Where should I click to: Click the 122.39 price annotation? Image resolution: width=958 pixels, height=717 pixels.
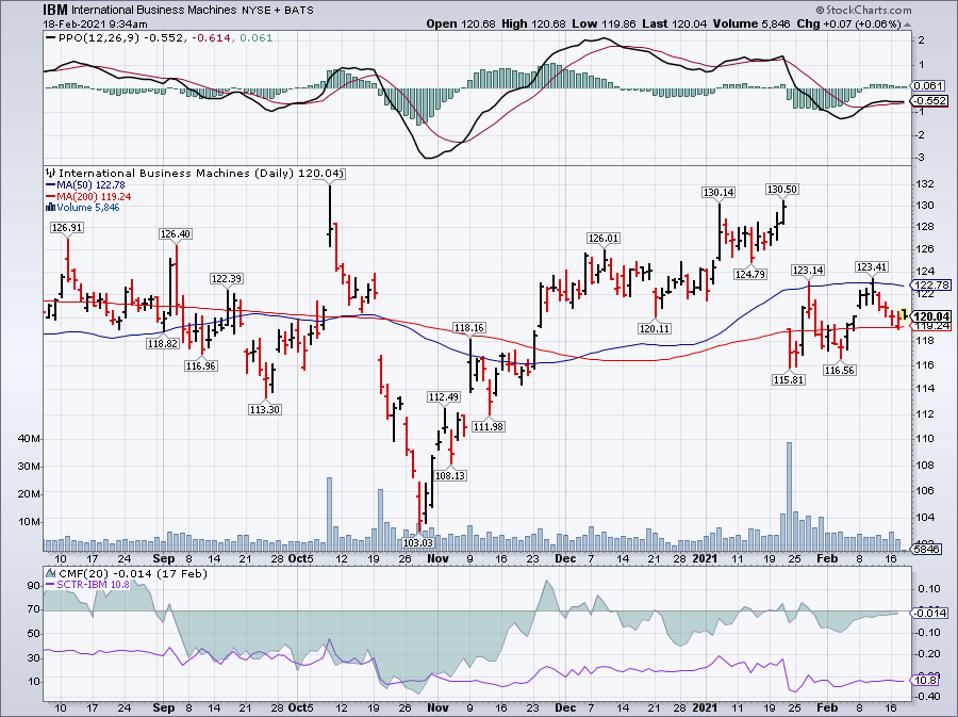(x=227, y=279)
